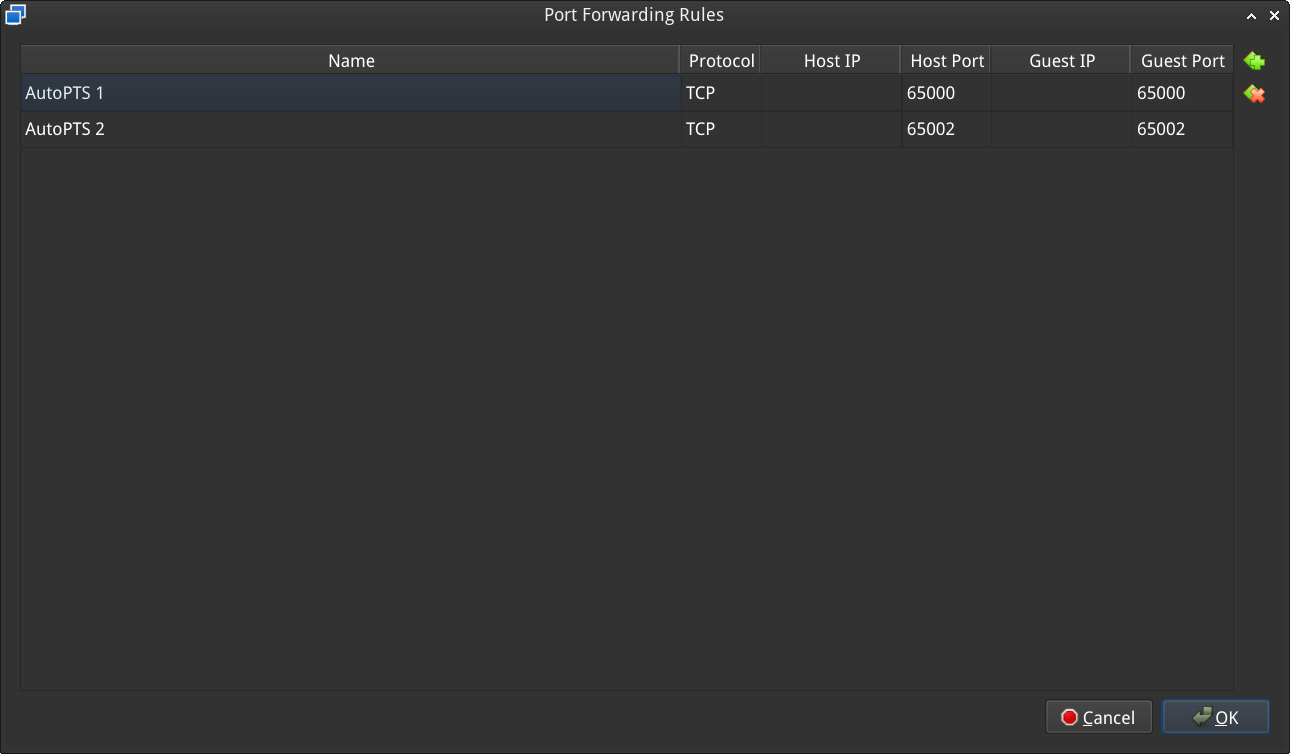Image resolution: width=1290 pixels, height=754 pixels.
Task: Open TCP protocol cell of AutoPTS 2
Action: (721, 129)
